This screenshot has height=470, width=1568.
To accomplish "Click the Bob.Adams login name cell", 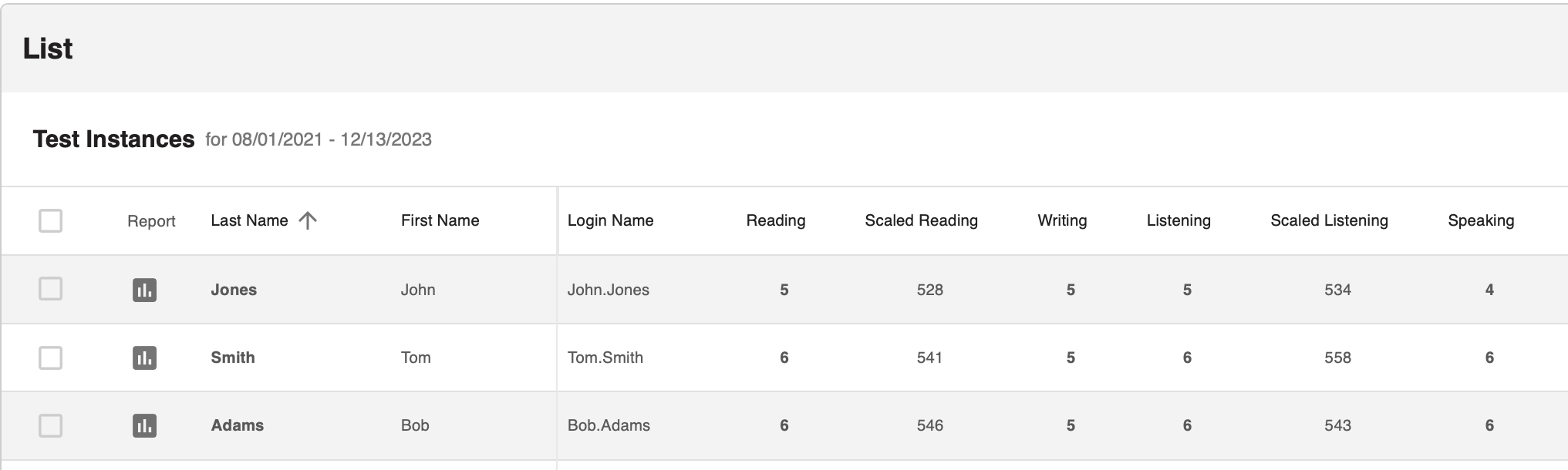I will point(609,425).
